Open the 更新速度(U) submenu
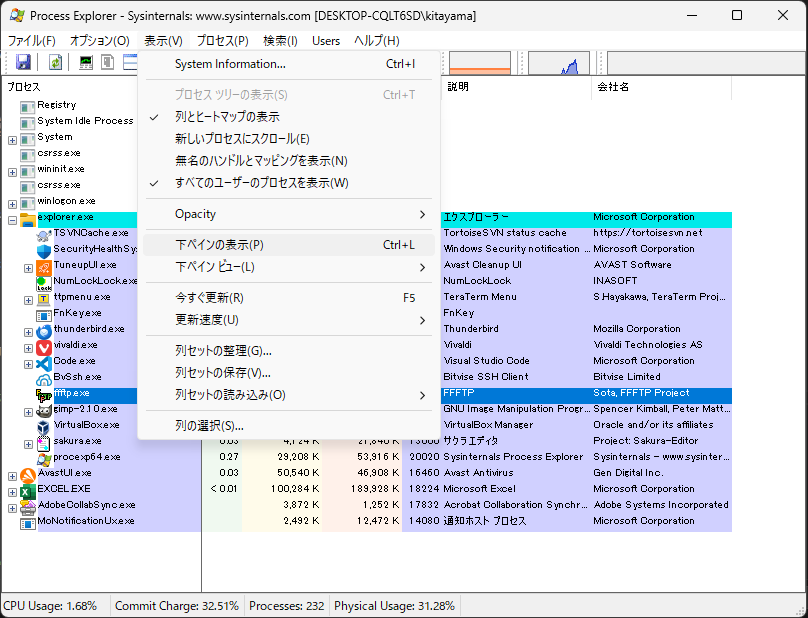The width and height of the screenshot is (808, 618). click(289, 320)
